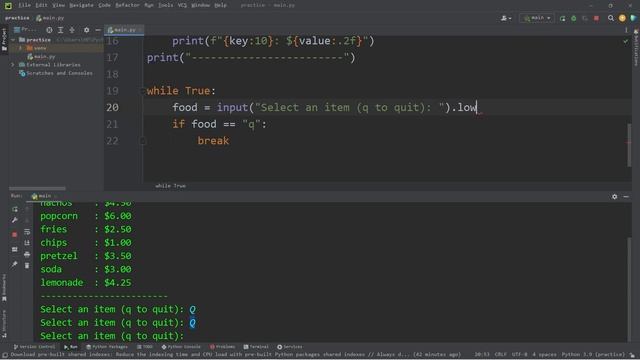
Task: Open the File menu
Action: [x=24, y=5]
